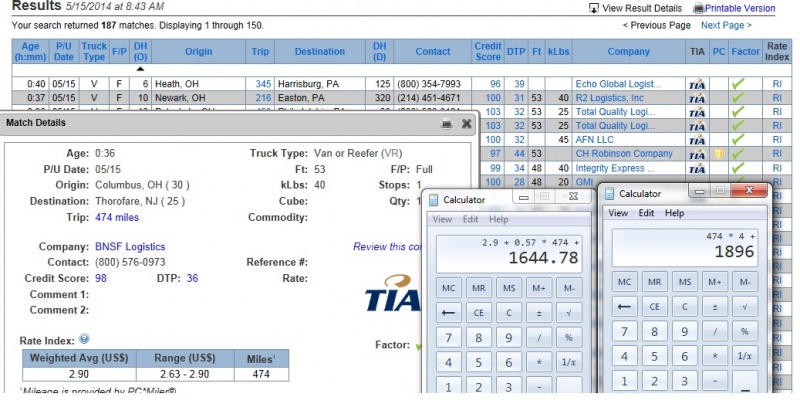Sort by Company column header

[629, 52]
